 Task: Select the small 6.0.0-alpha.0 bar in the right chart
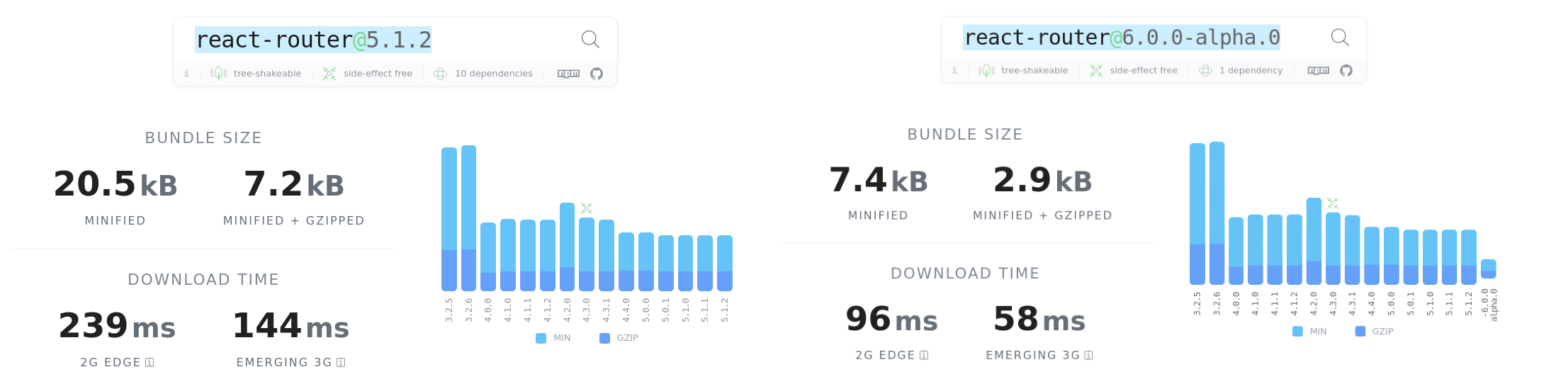point(1489,269)
